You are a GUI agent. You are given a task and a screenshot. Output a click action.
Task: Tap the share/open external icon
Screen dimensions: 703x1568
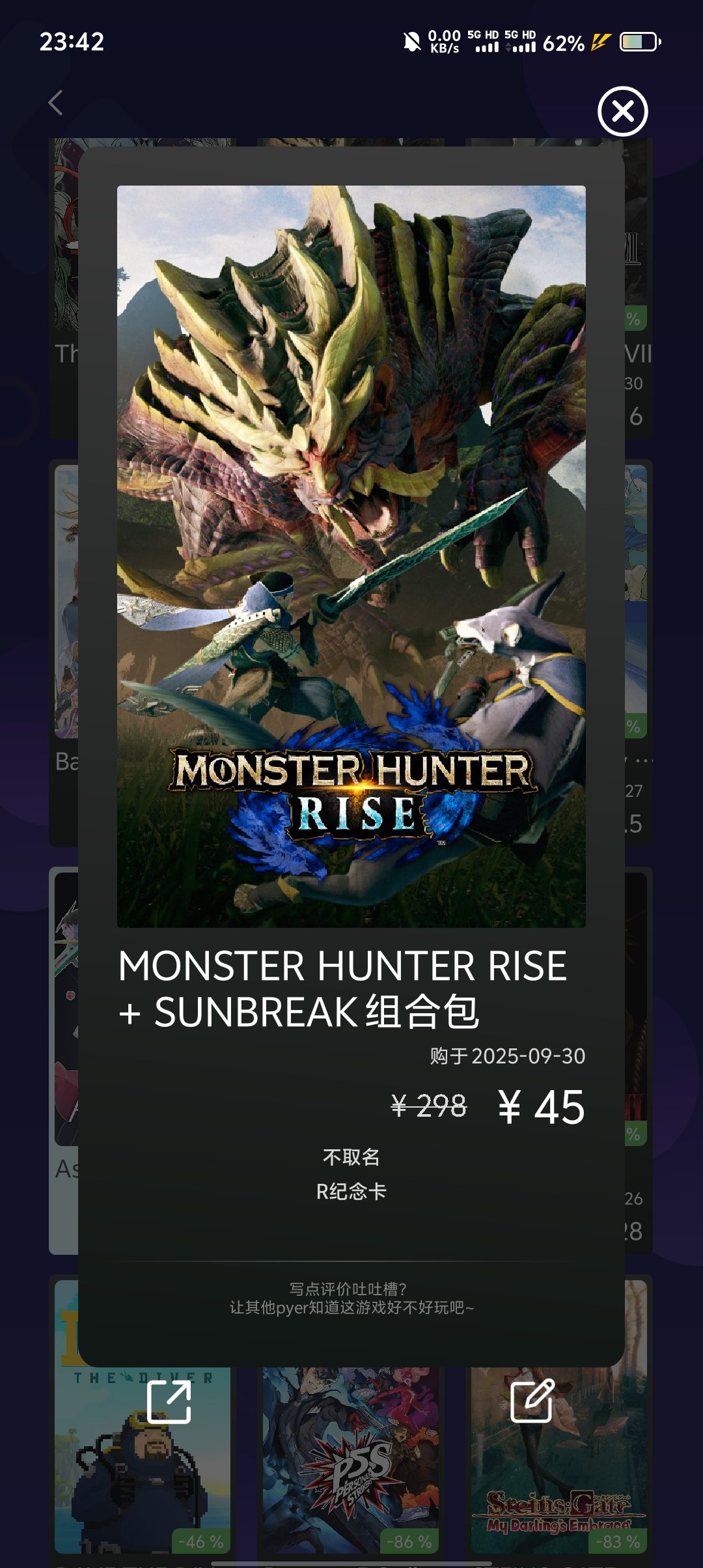169,1401
